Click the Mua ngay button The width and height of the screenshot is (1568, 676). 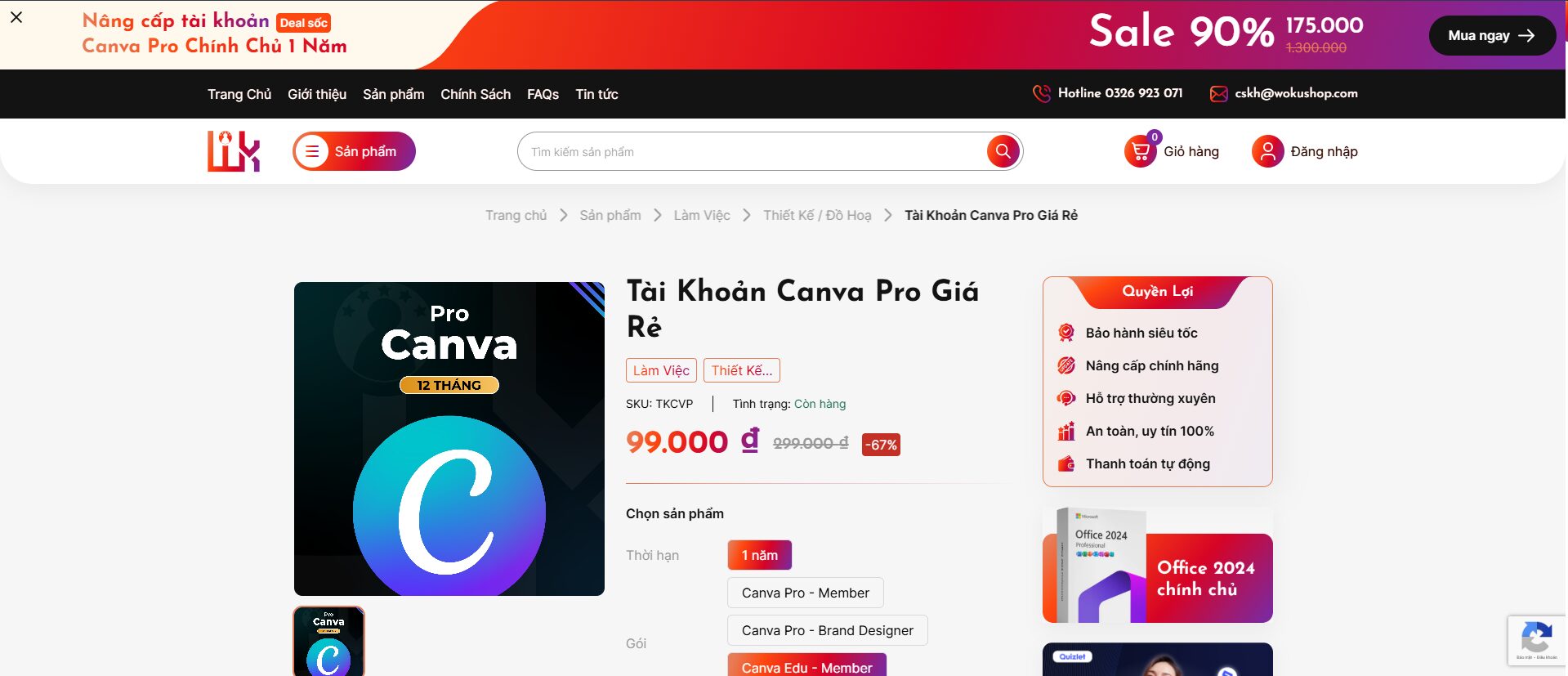tap(1492, 35)
